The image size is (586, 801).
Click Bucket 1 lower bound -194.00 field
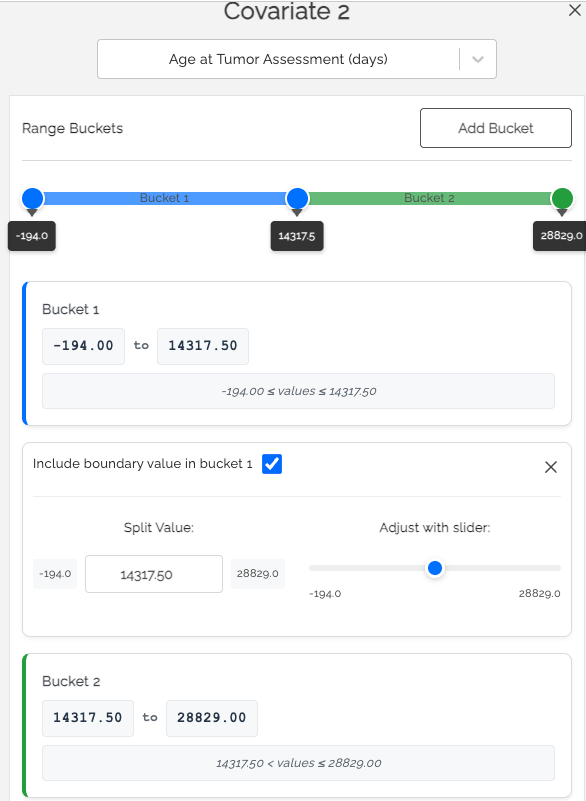(x=83, y=346)
